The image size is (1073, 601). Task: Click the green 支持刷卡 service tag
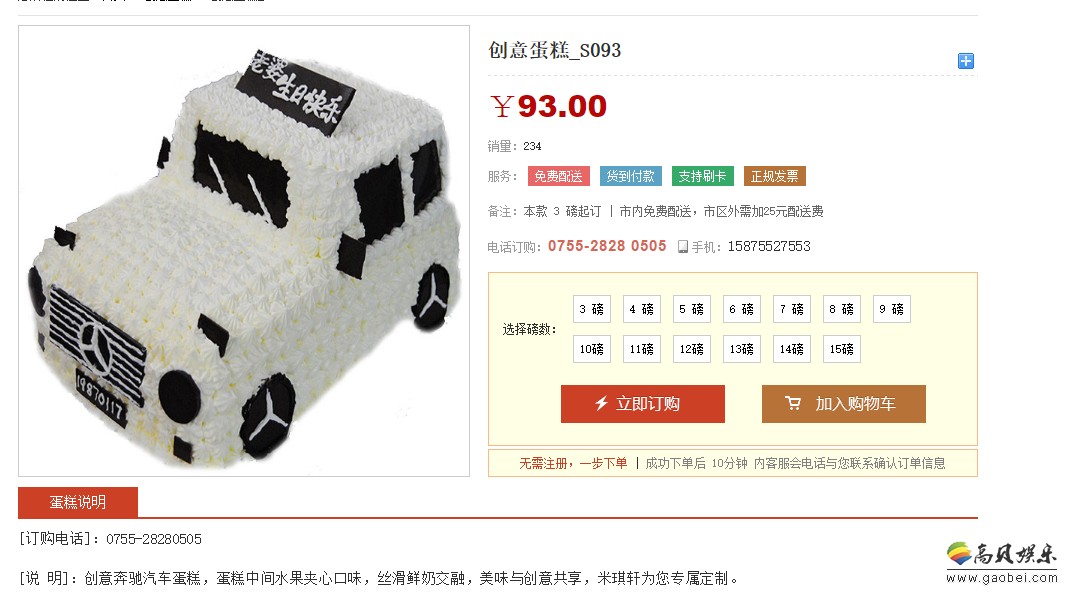click(703, 177)
